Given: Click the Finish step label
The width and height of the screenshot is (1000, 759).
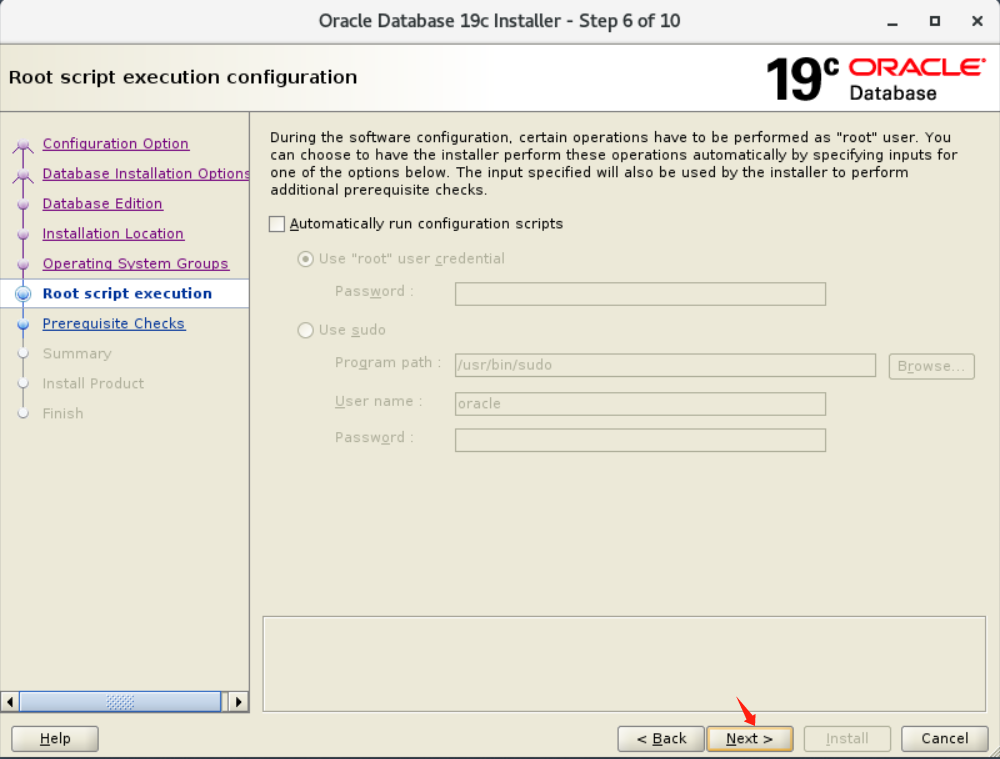Looking at the screenshot, I should (x=63, y=413).
